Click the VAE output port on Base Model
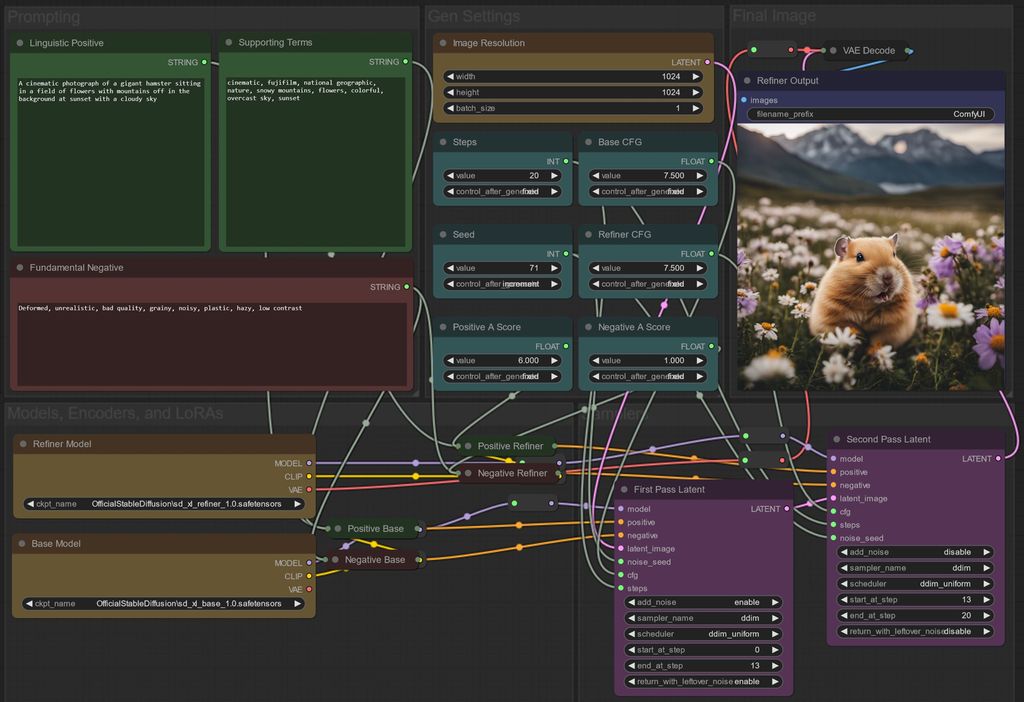Image resolution: width=1024 pixels, height=702 pixels. [x=309, y=589]
